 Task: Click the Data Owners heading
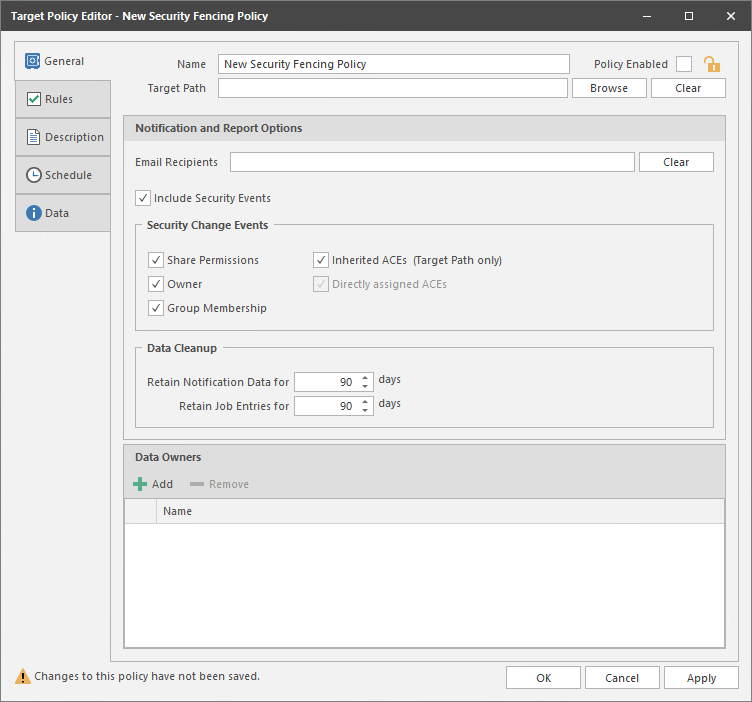click(168, 457)
